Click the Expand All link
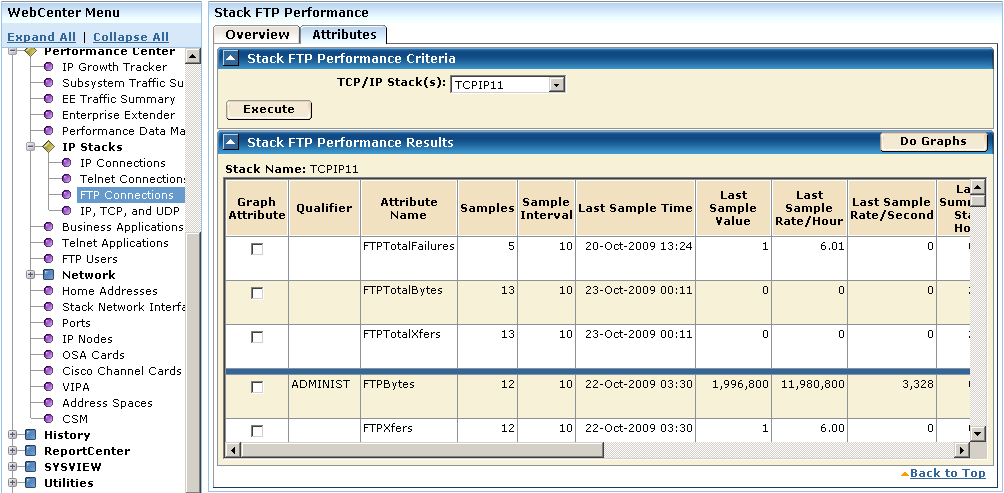 point(42,37)
